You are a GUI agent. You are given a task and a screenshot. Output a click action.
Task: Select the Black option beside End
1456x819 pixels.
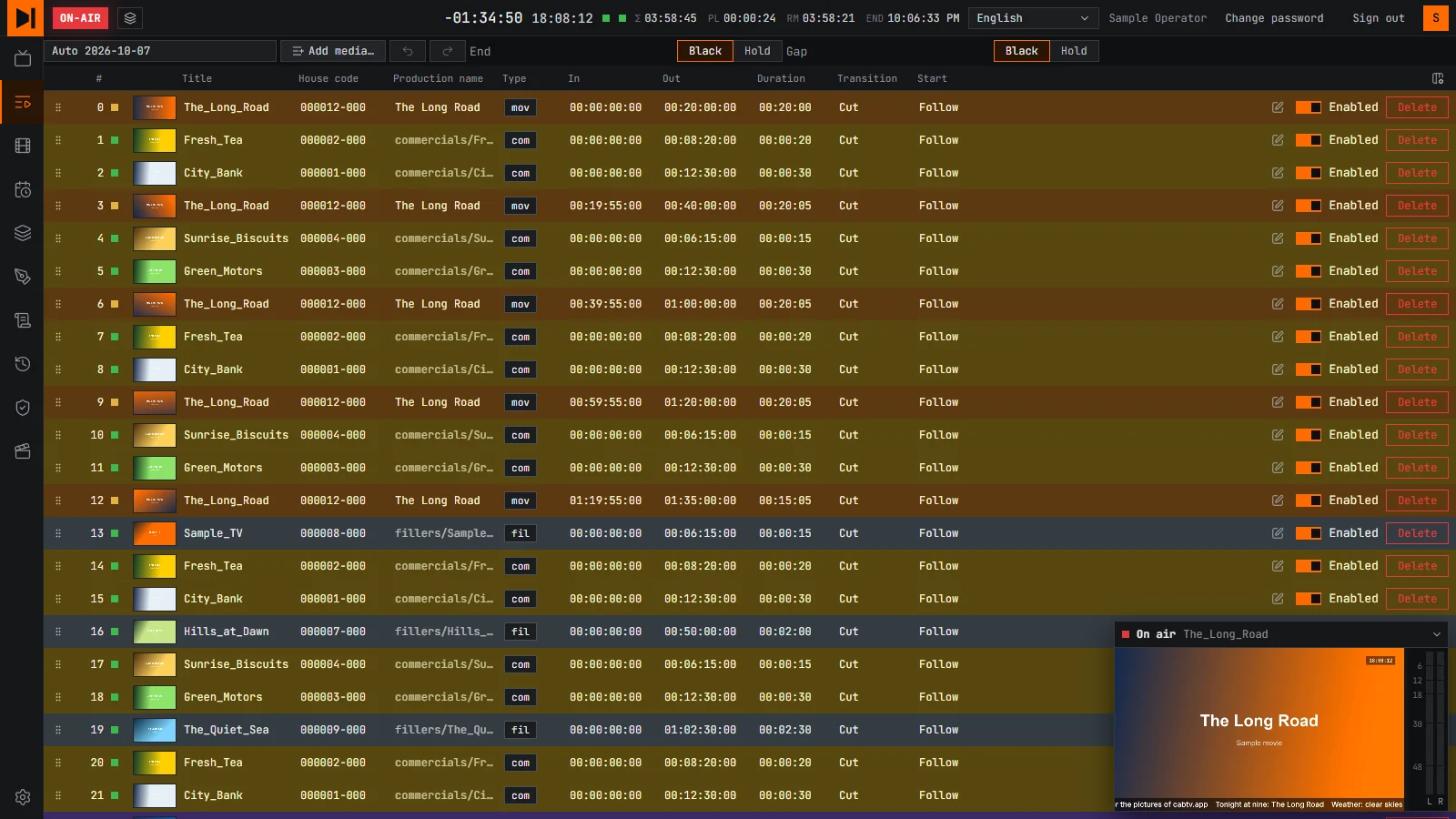705,51
